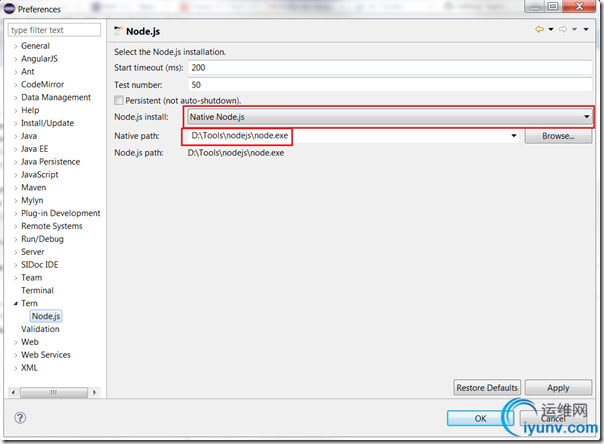The image size is (604, 444).
Task: Select Web in the preferences tree
Action: click(30, 342)
